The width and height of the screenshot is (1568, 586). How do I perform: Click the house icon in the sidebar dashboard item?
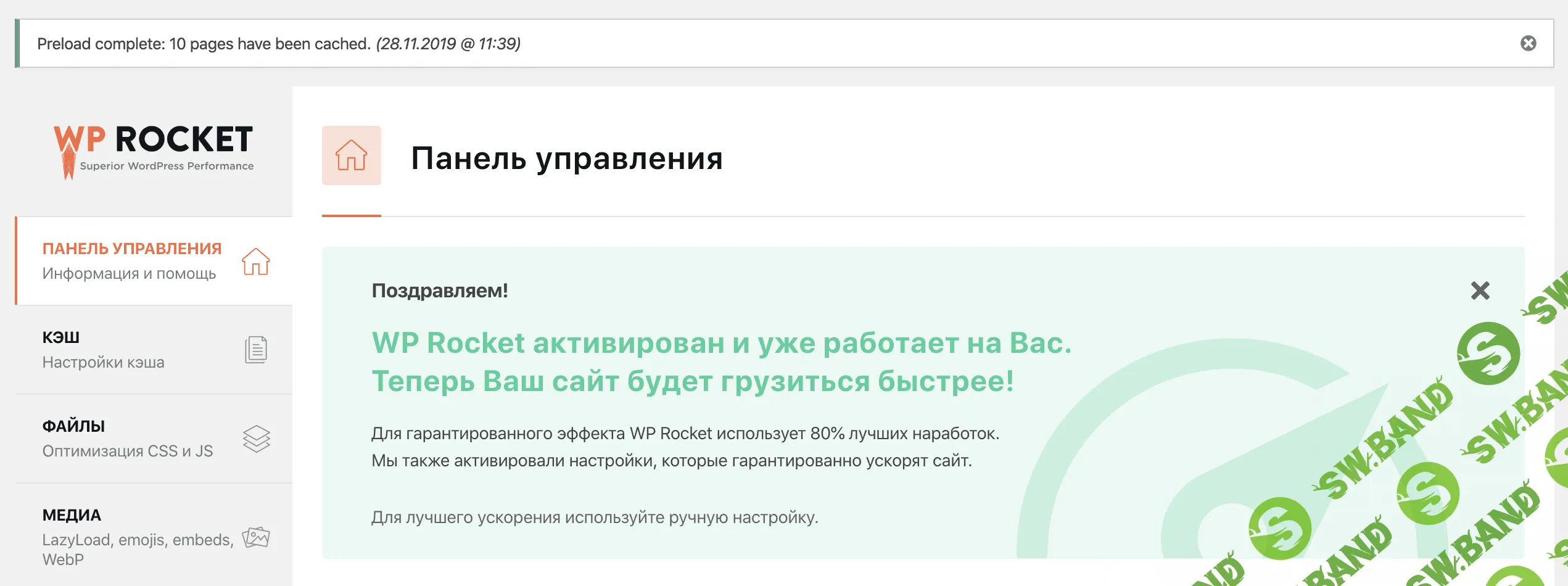click(255, 262)
